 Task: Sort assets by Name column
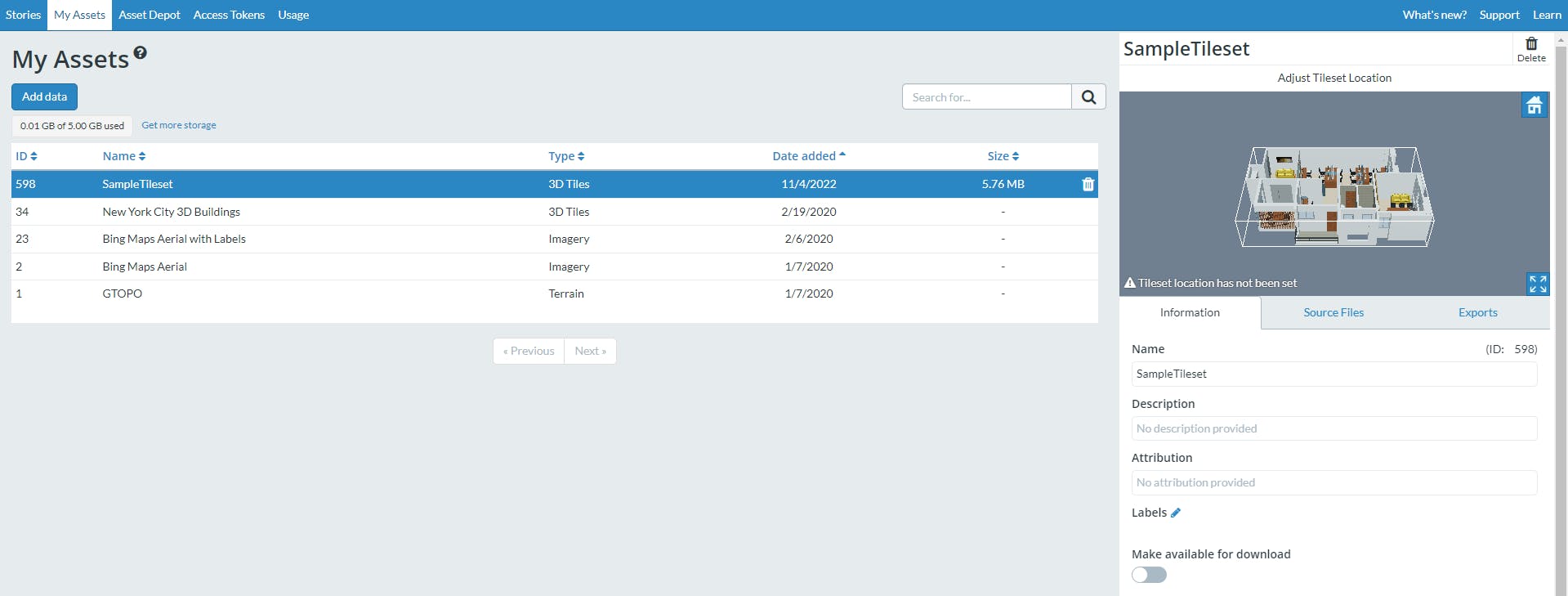123,156
